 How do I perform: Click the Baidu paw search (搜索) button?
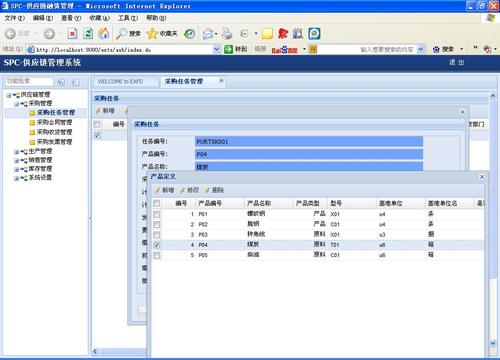[443, 49]
